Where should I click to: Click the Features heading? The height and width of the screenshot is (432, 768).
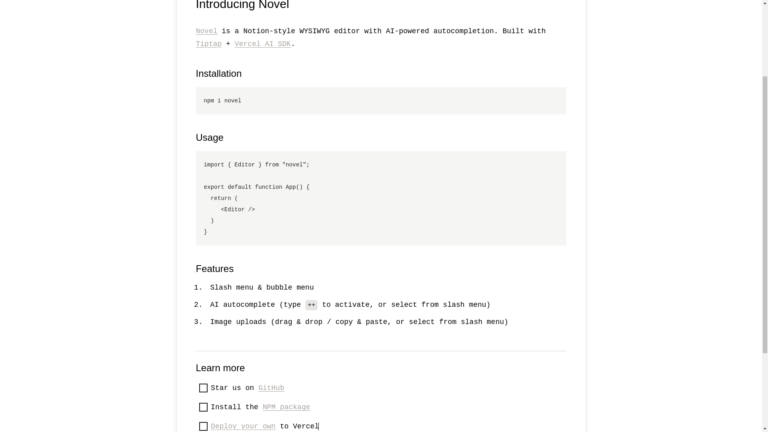click(214, 269)
